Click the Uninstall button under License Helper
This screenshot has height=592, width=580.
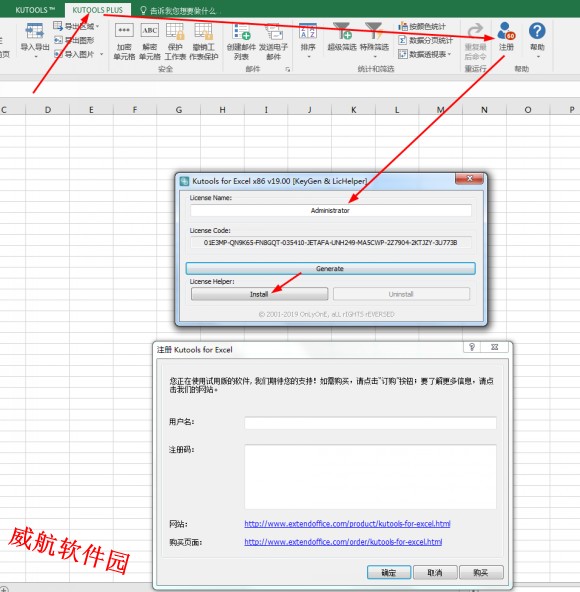(x=401, y=294)
